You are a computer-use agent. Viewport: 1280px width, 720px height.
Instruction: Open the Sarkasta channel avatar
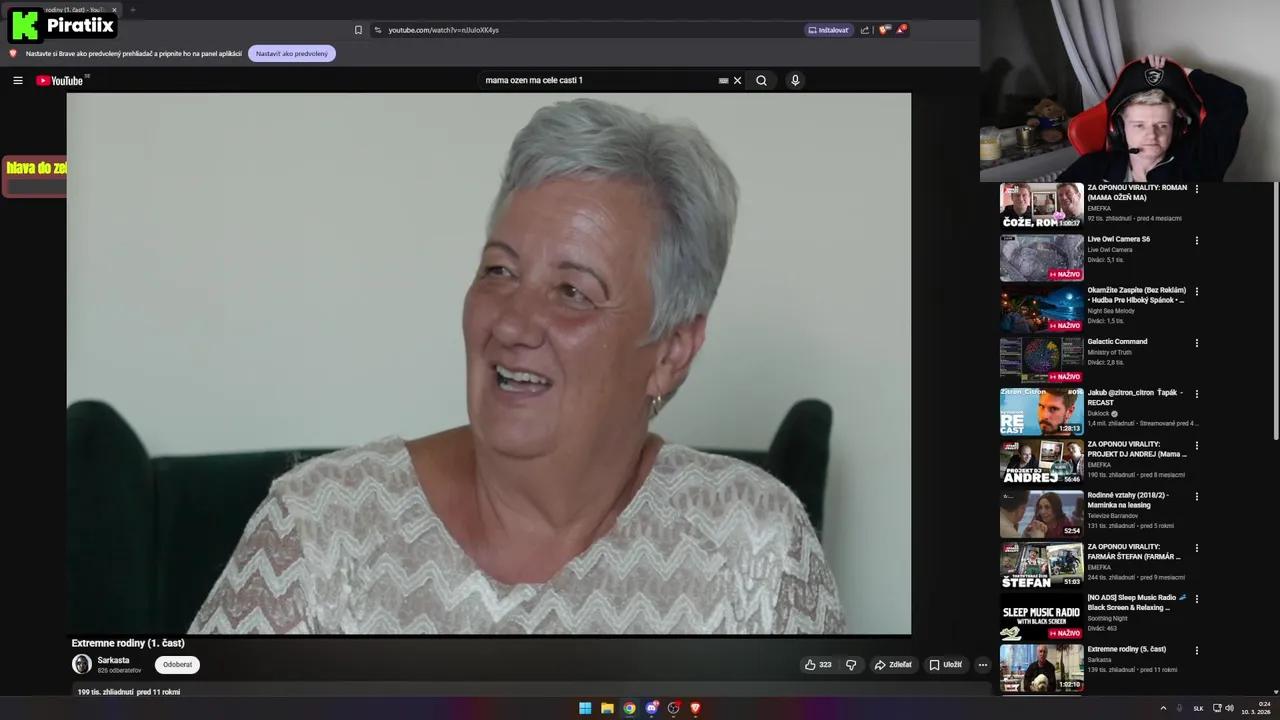[82, 664]
